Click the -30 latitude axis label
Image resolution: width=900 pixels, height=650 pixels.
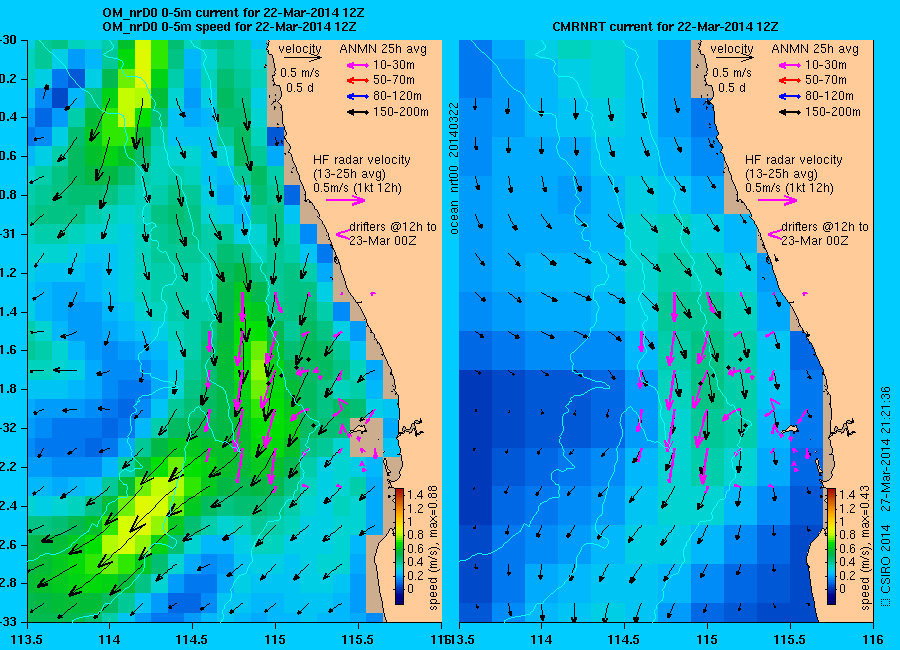click(8, 40)
